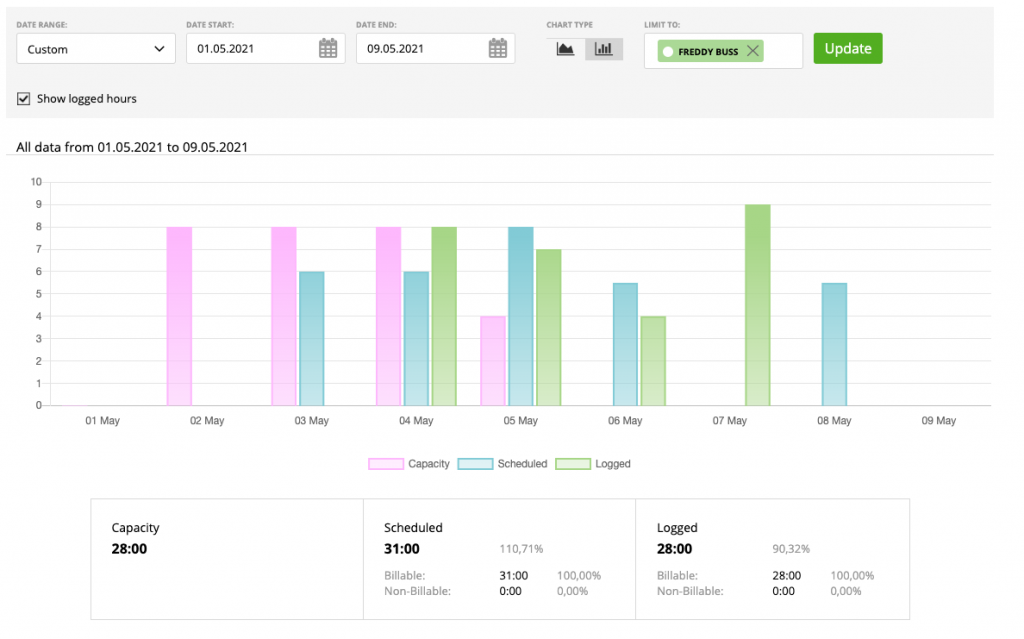The image size is (1024, 639).
Task: Click the Logged green legend swatch
Action: coord(575,463)
